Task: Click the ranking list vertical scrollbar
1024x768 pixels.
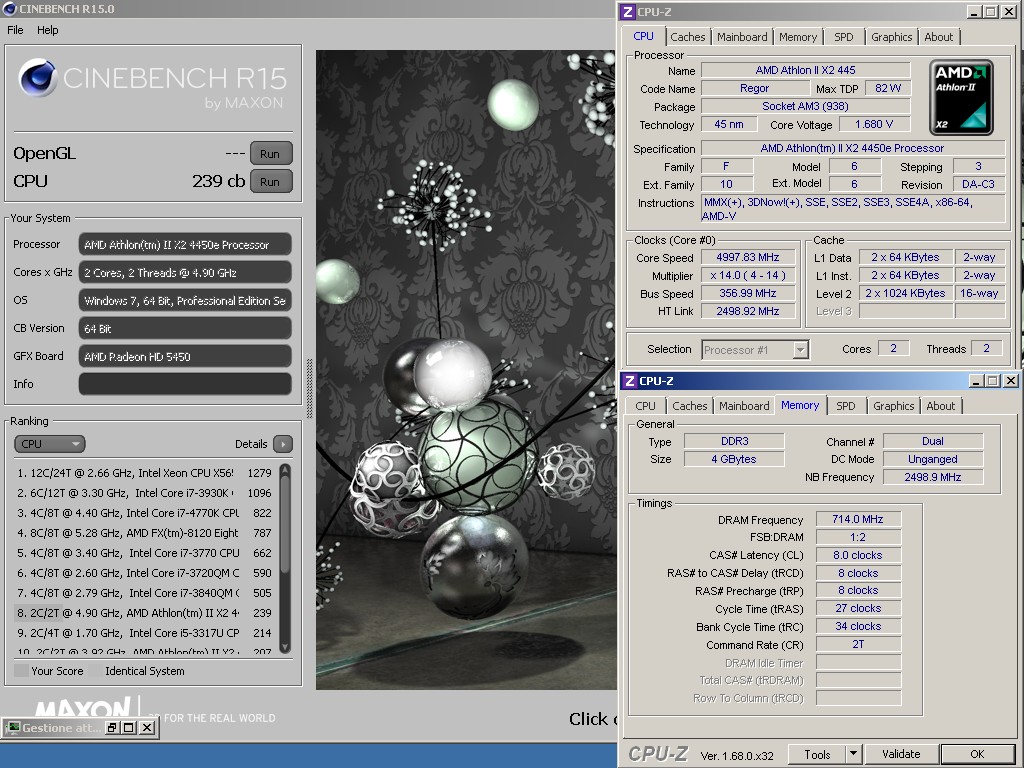Action: tap(285, 558)
